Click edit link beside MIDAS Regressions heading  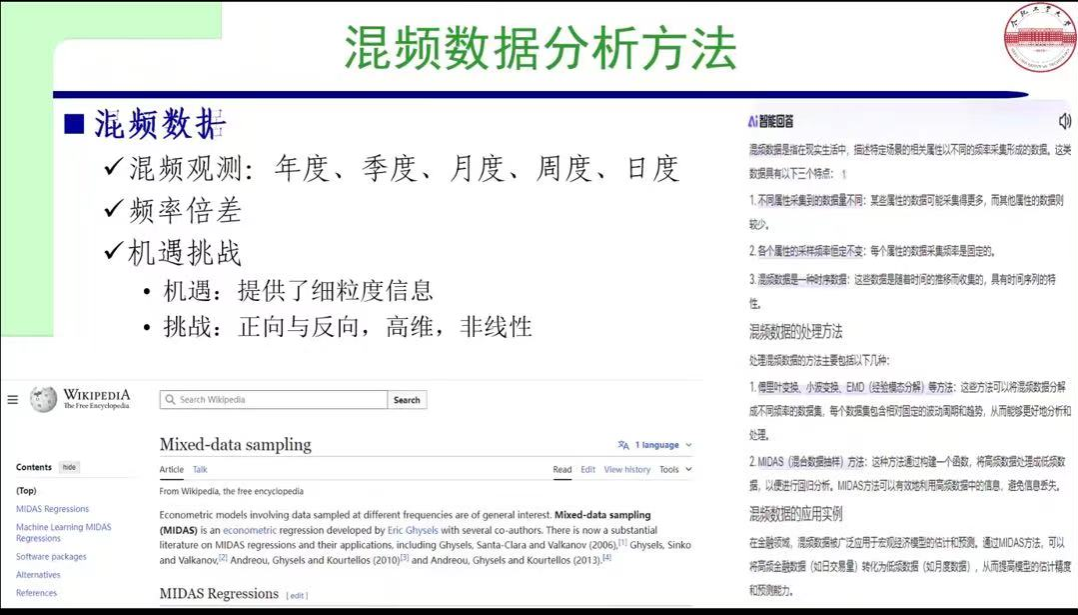(297, 595)
